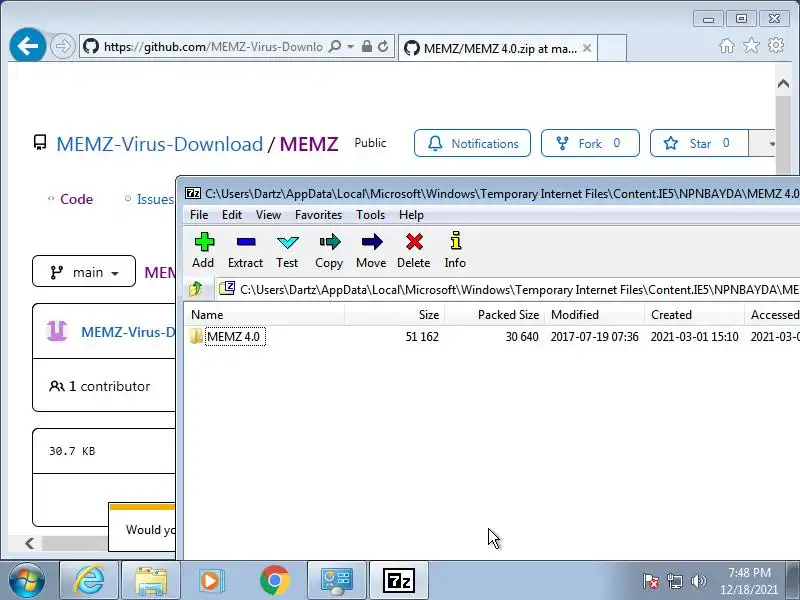
Task: Launch Internet Explorer from the taskbar
Action: coord(89,580)
